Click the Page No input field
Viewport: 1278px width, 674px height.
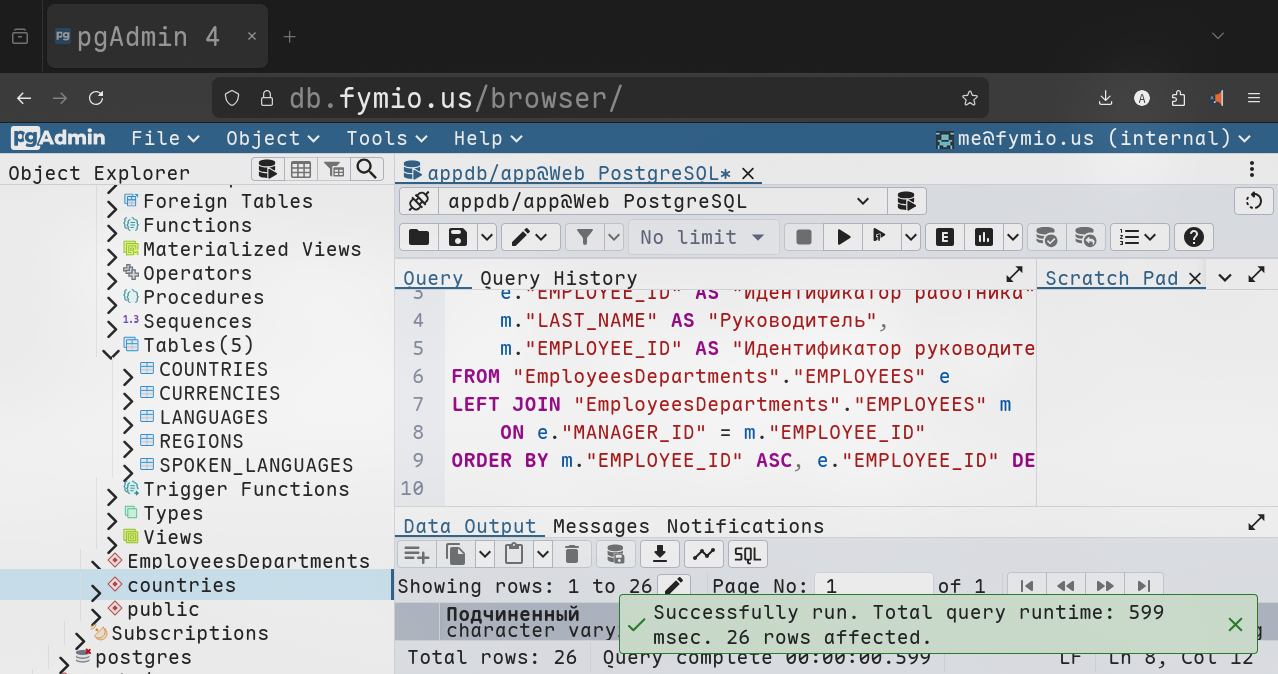coord(873,586)
